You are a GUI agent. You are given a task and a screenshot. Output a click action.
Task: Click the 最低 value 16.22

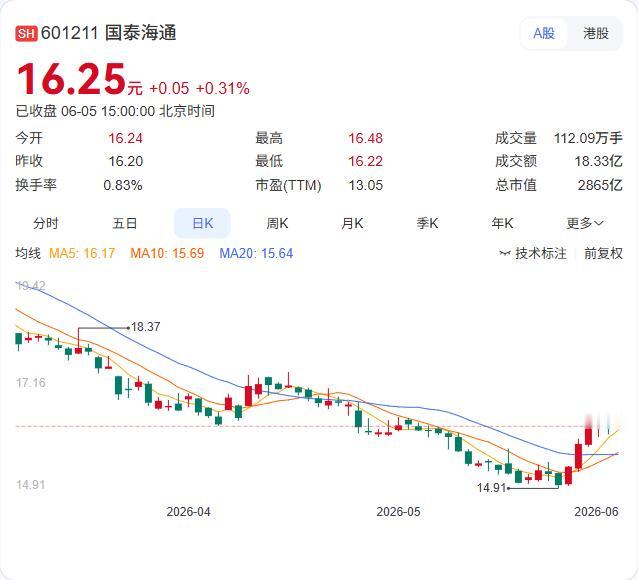tap(365, 161)
